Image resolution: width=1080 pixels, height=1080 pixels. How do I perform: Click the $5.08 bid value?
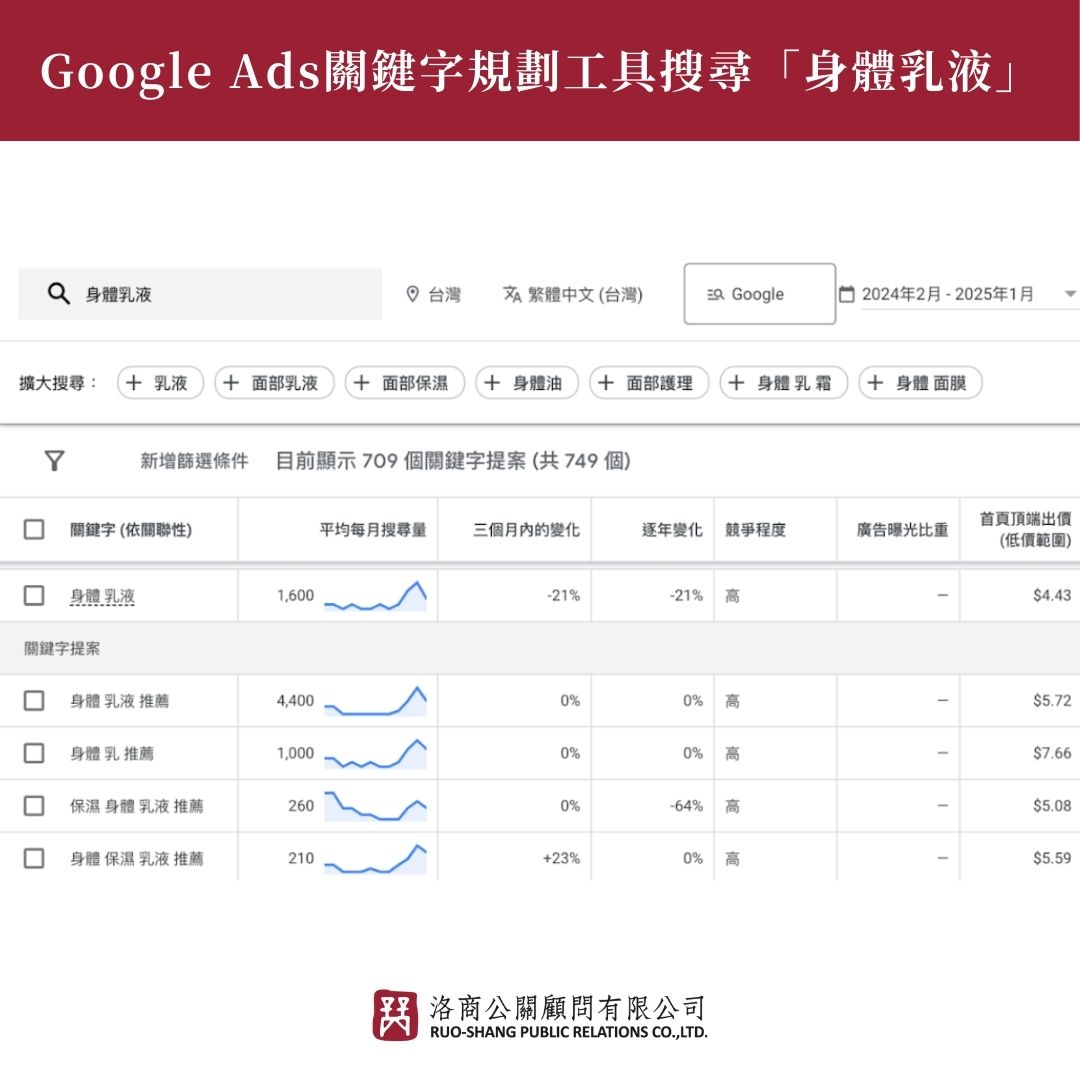click(1052, 806)
